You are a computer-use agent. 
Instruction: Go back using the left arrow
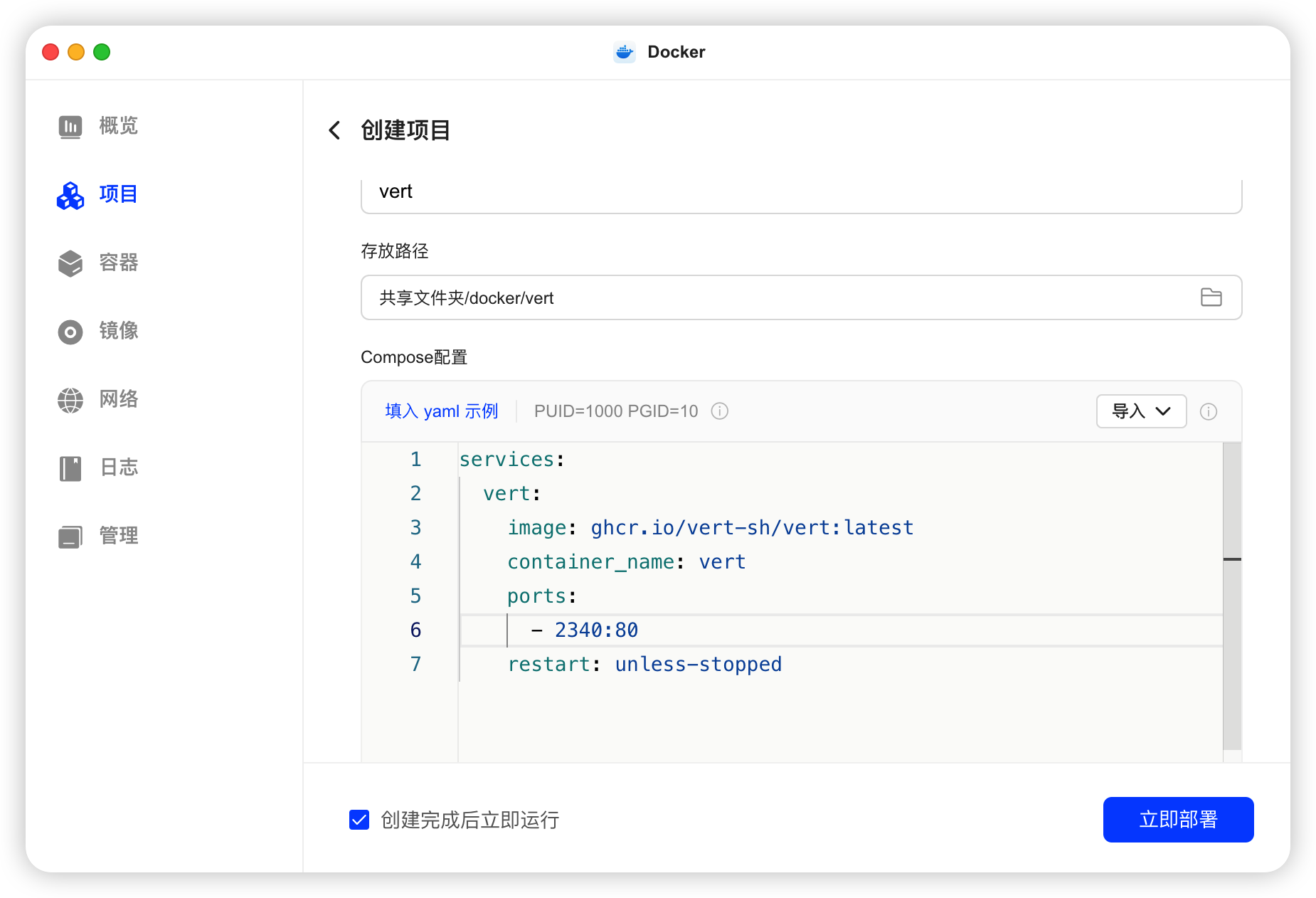334,130
